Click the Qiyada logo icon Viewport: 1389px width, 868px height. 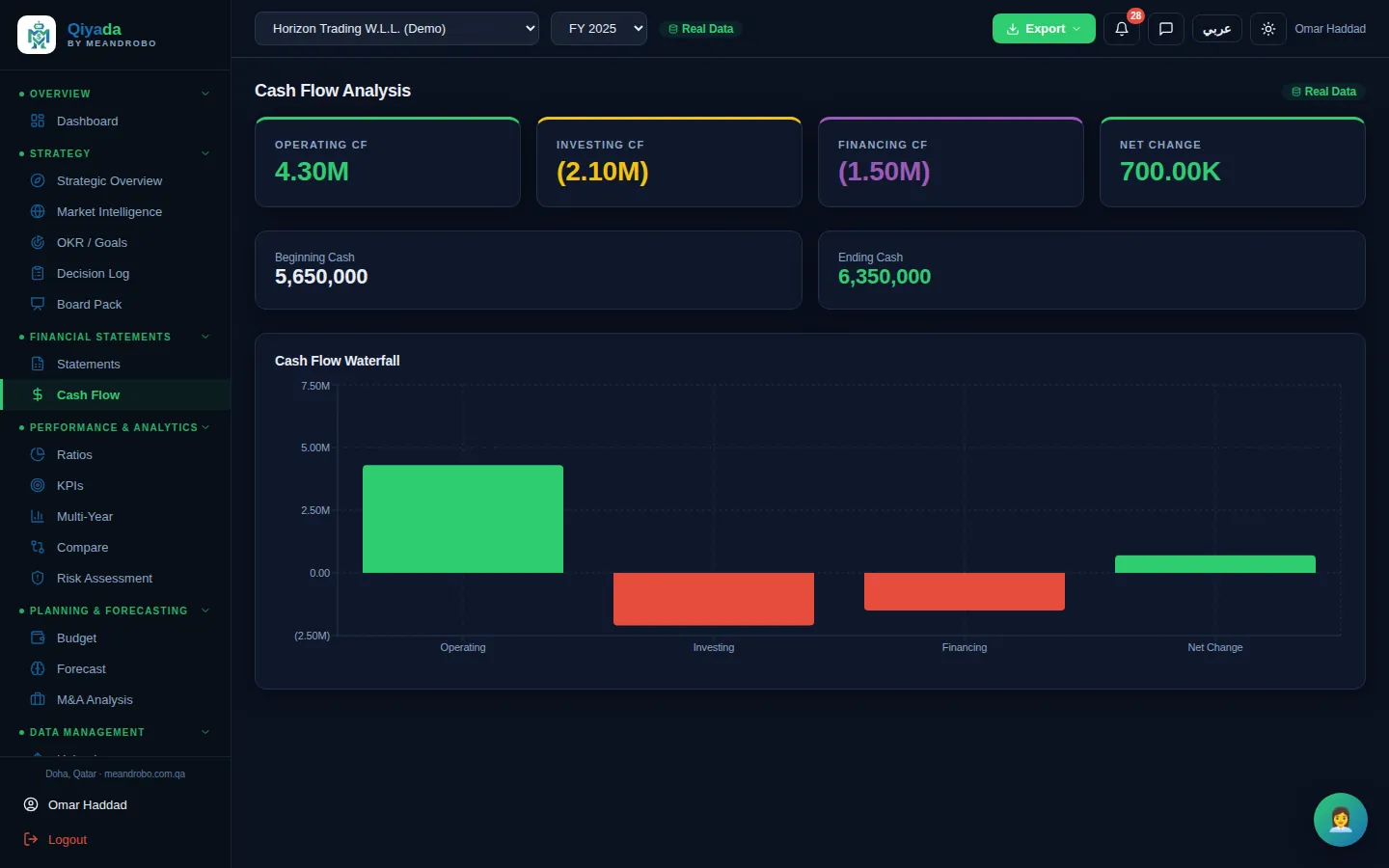tap(37, 36)
